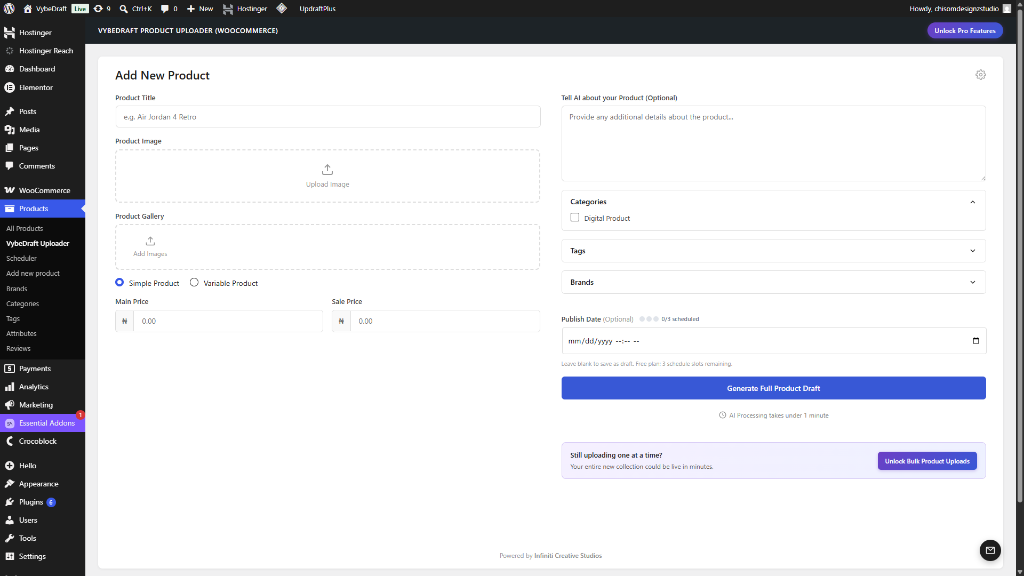Viewport: 1024px width, 576px height.
Task: Open Add new product submenu link
Action: (x=33, y=274)
